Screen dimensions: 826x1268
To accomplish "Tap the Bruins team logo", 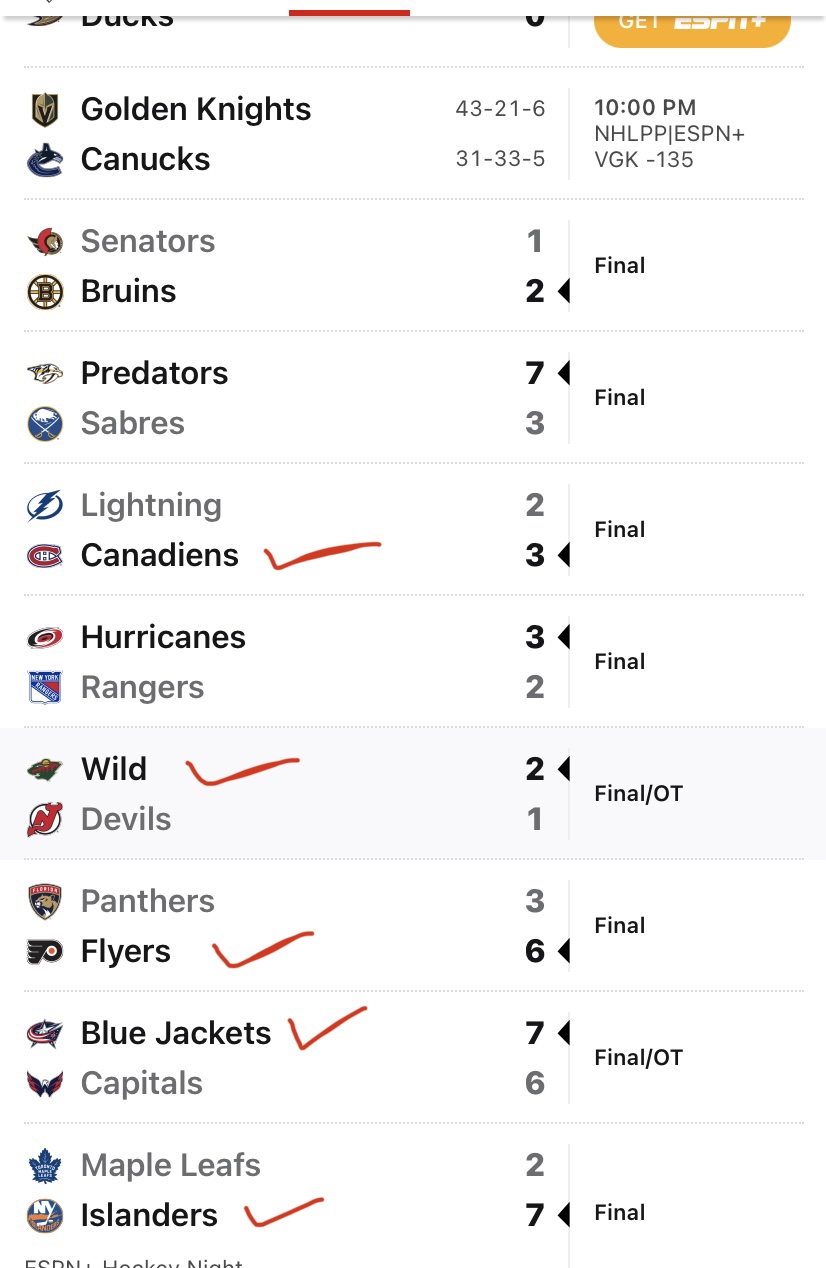I will 45,292.
